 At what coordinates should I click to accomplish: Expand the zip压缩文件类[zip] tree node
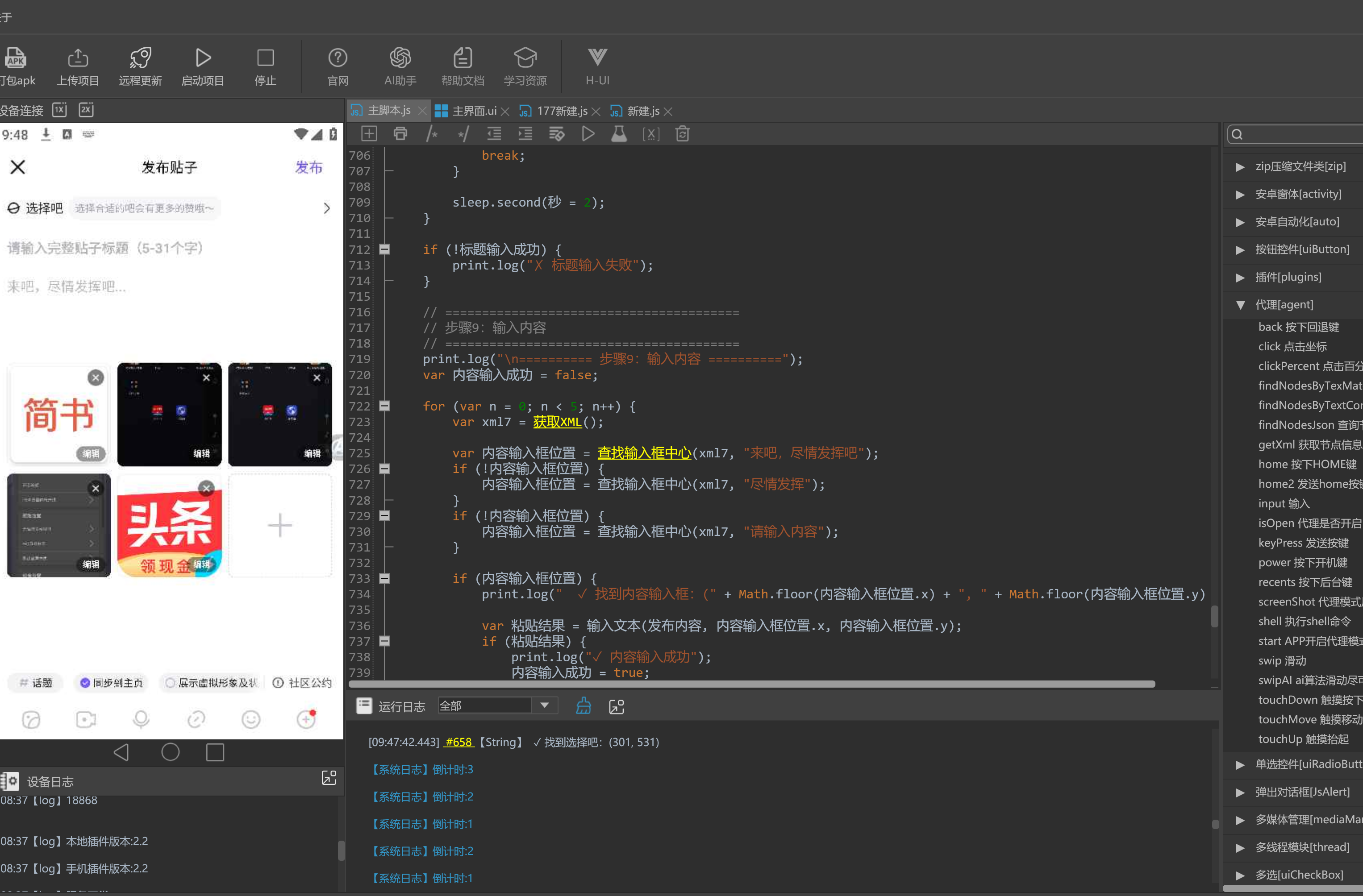pyautogui.click(x=1240, y=166)
